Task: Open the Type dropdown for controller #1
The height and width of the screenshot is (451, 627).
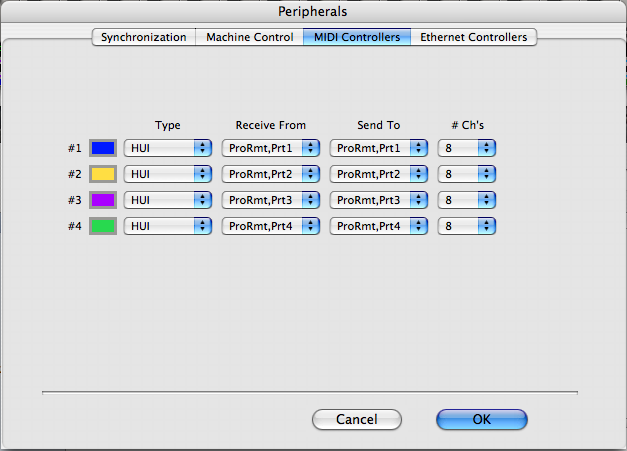Action: 168,148
